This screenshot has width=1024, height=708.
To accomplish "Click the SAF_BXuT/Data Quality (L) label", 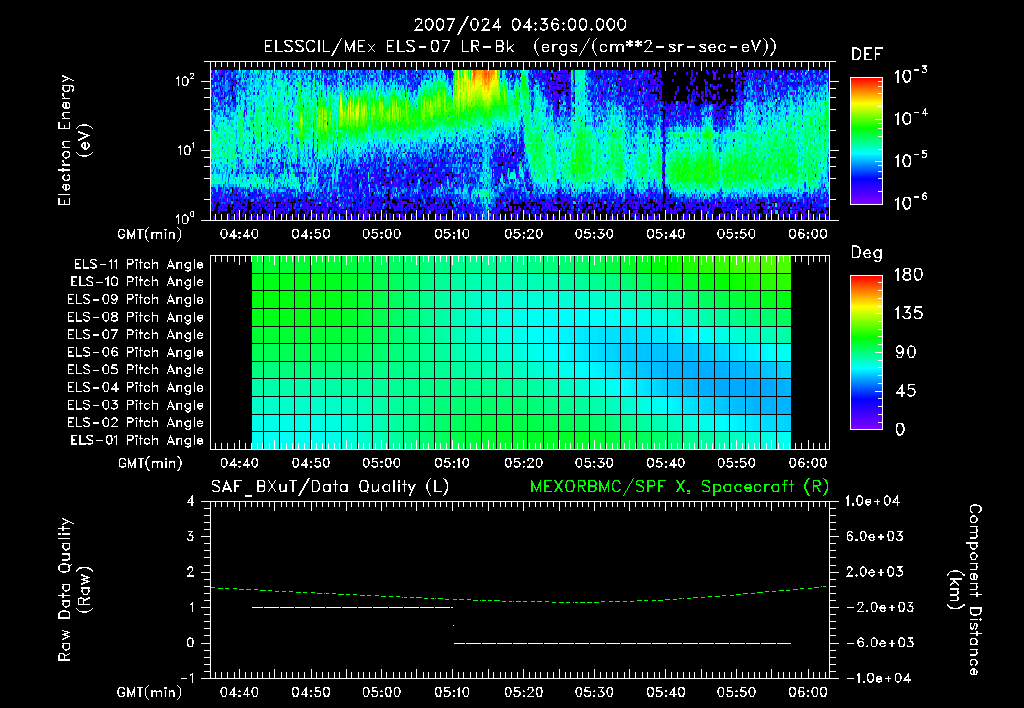I will [x=330, y=487].
